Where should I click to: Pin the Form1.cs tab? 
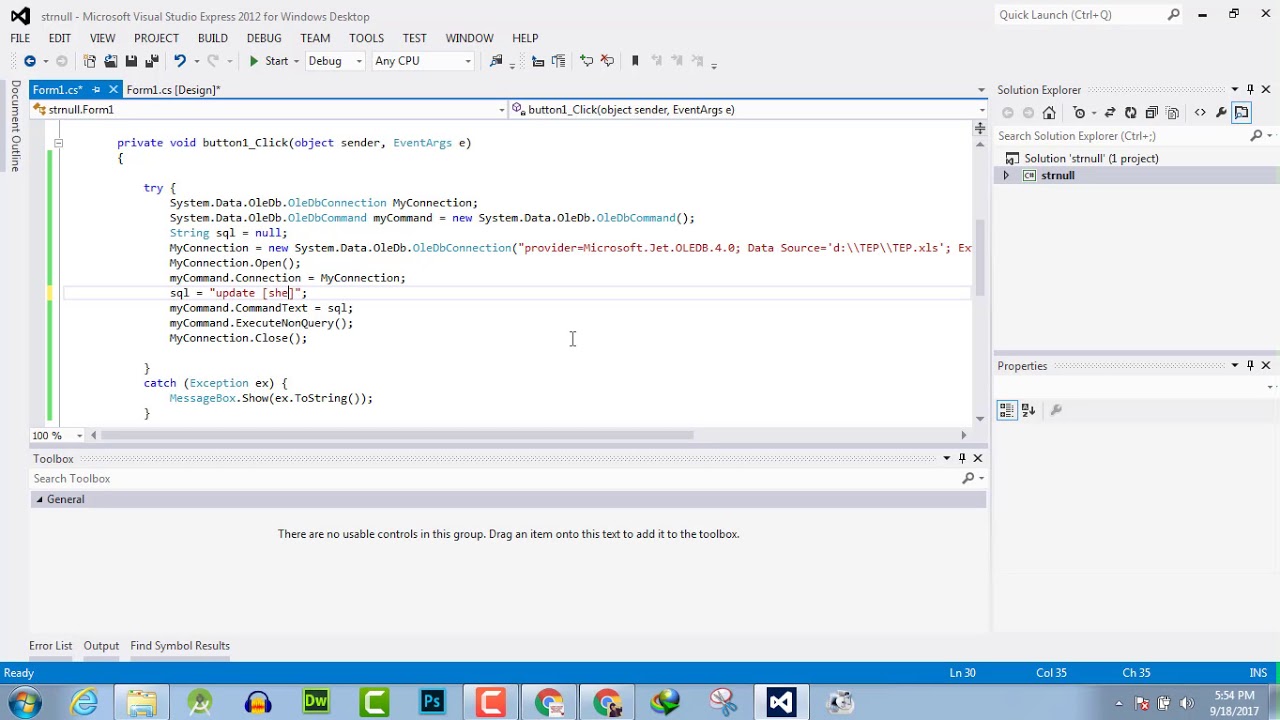click(96, 90)
